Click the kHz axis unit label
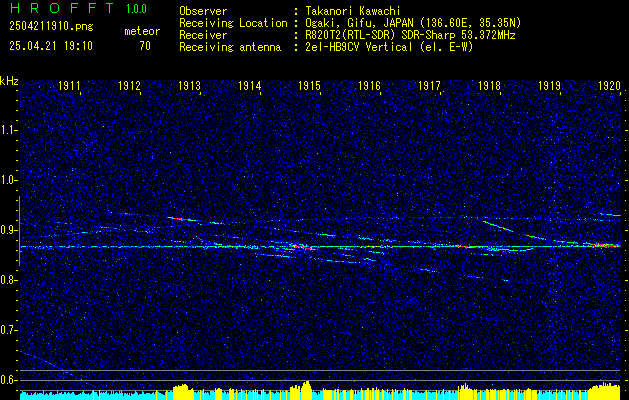The height and width of the screenshot is (400, 629). [9, 81]
